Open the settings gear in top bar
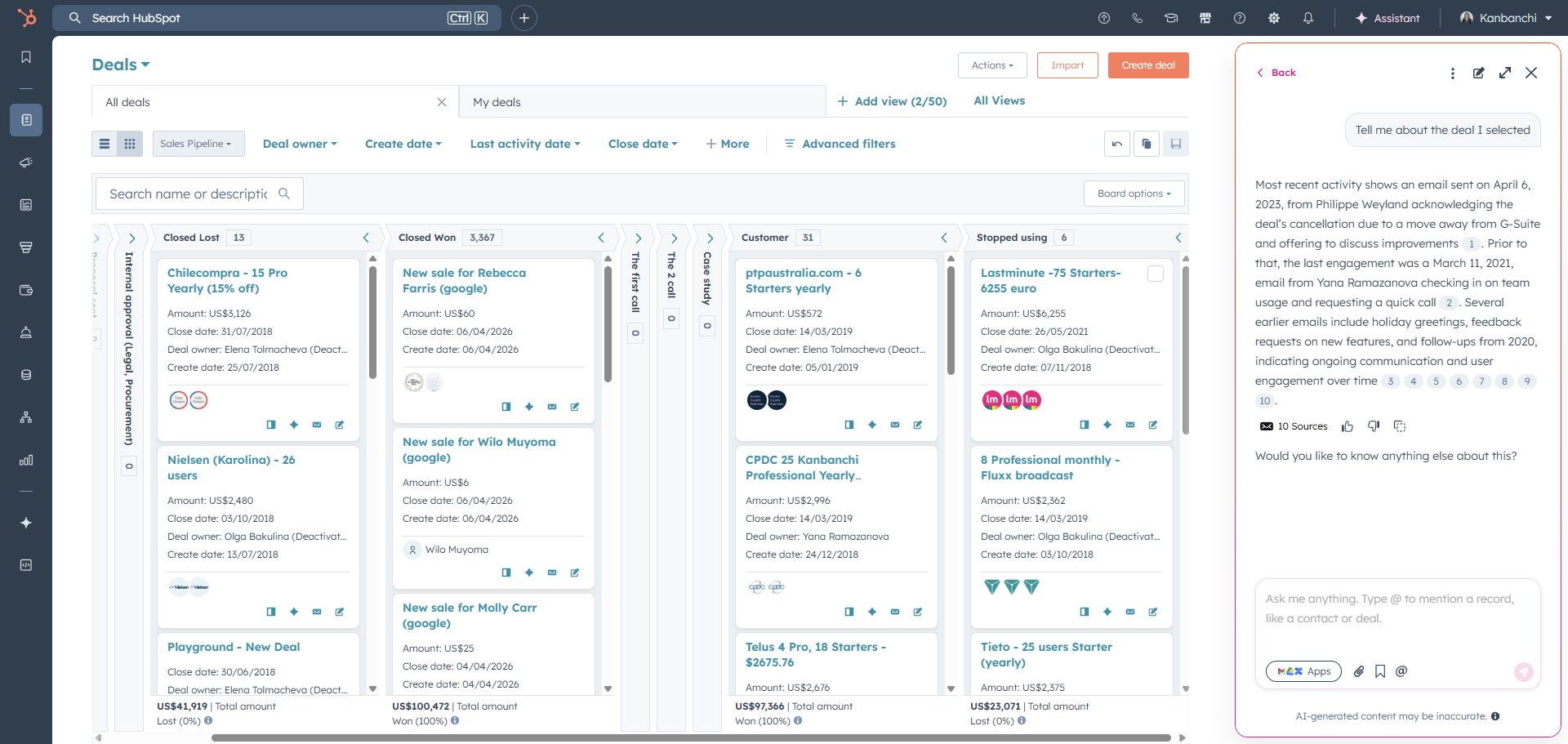The image size is (1568, 744). point(1273,18)
